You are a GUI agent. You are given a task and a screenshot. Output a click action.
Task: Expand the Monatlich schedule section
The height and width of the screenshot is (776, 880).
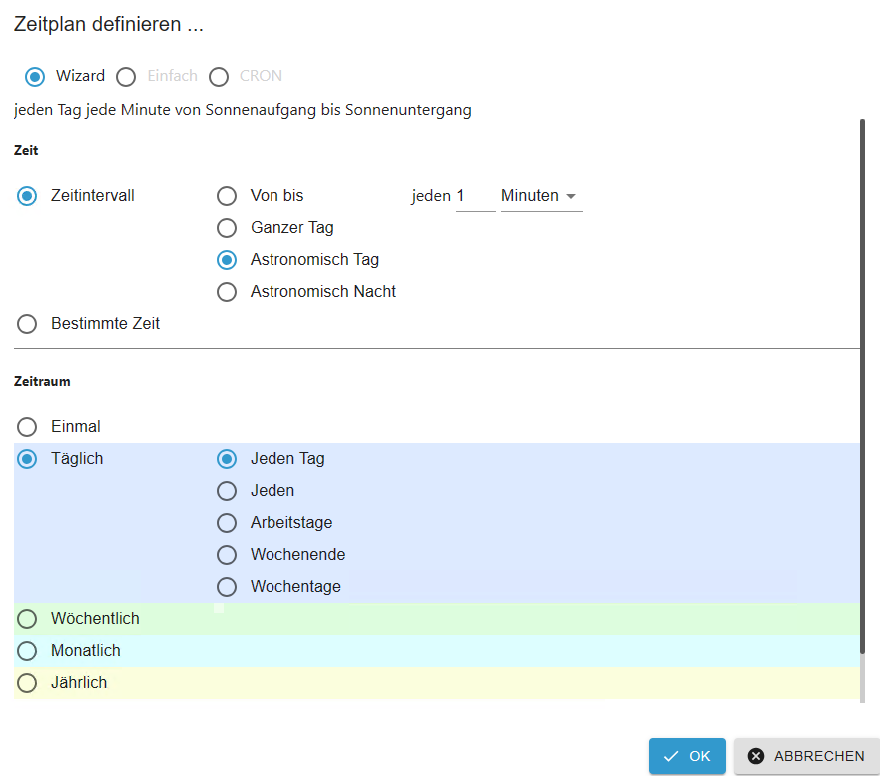28,651
